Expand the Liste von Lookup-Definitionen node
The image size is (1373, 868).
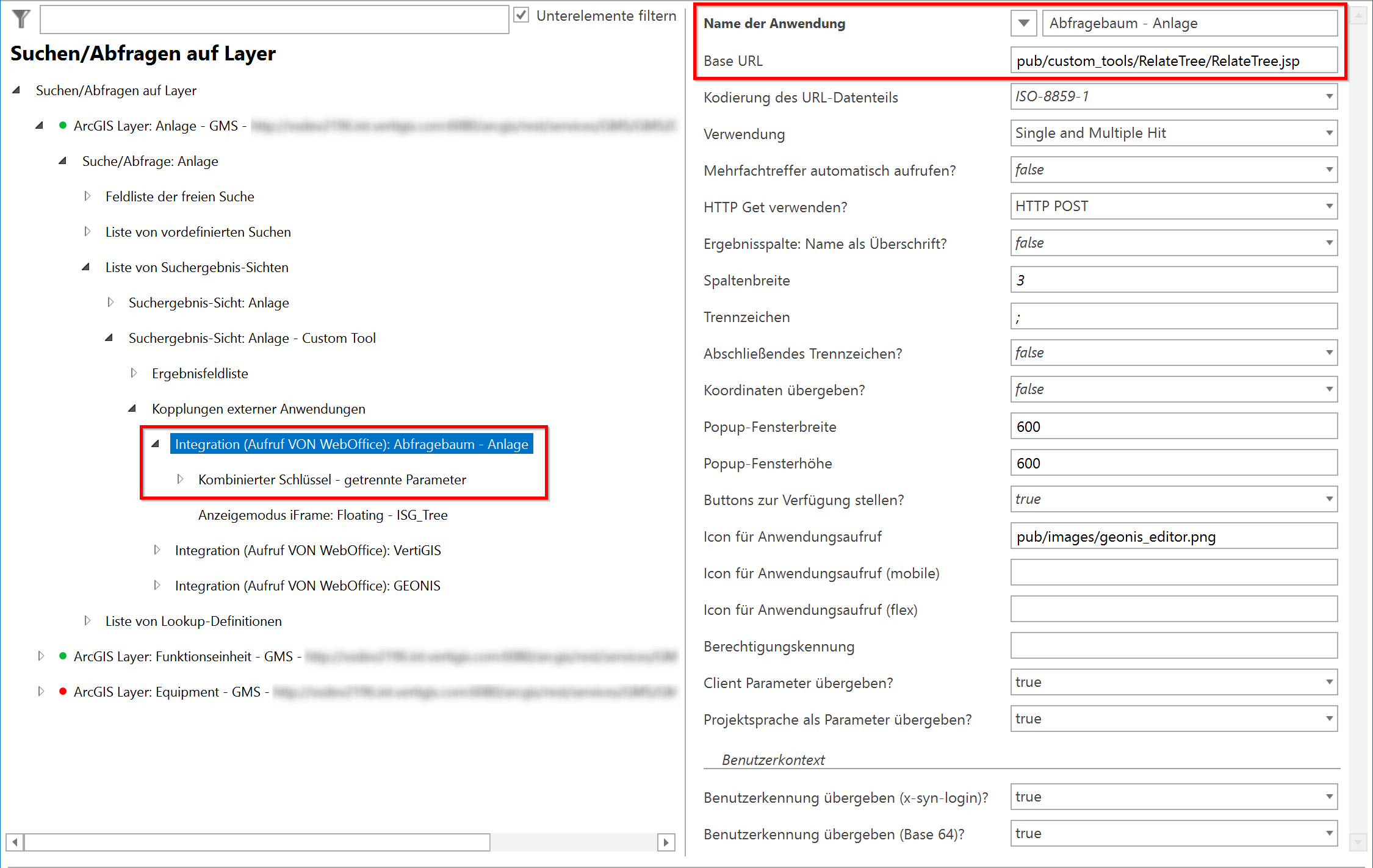click(x=87, y=620)
